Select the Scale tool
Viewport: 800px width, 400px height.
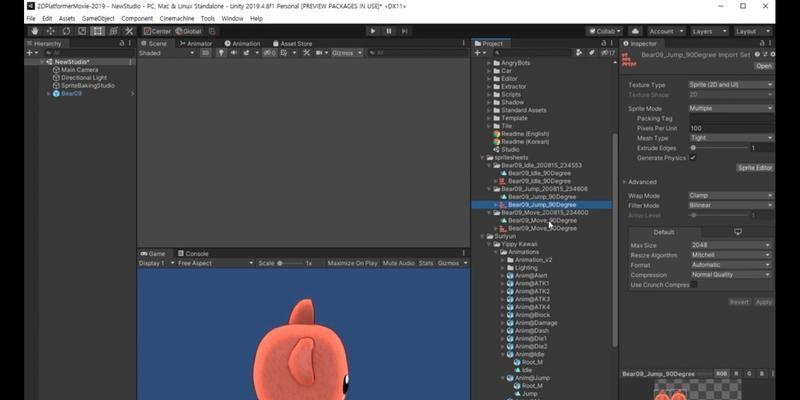[x=82, y=31]
